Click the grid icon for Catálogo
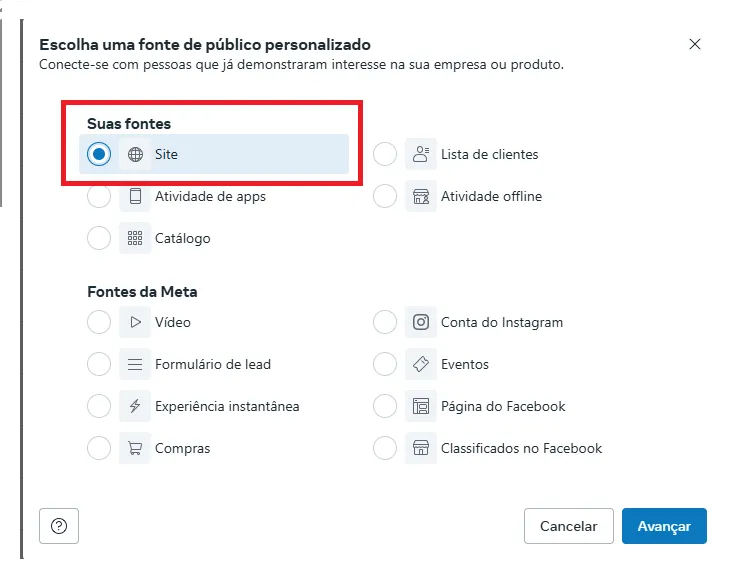 [x=135, y=238]
